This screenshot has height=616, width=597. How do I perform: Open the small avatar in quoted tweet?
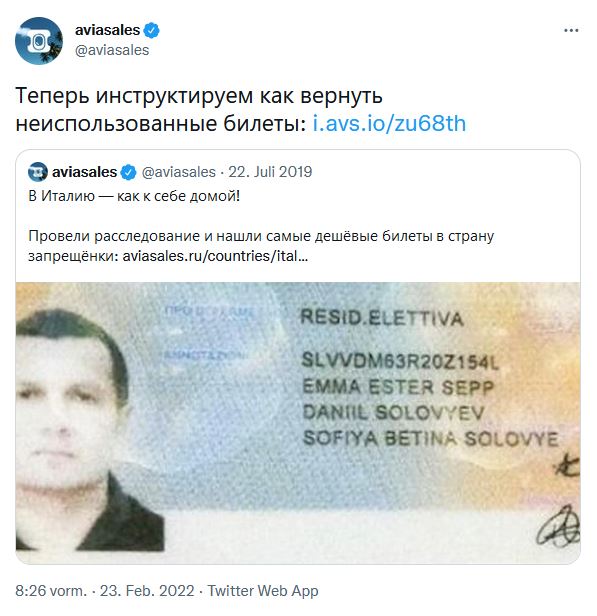[38, 172]
